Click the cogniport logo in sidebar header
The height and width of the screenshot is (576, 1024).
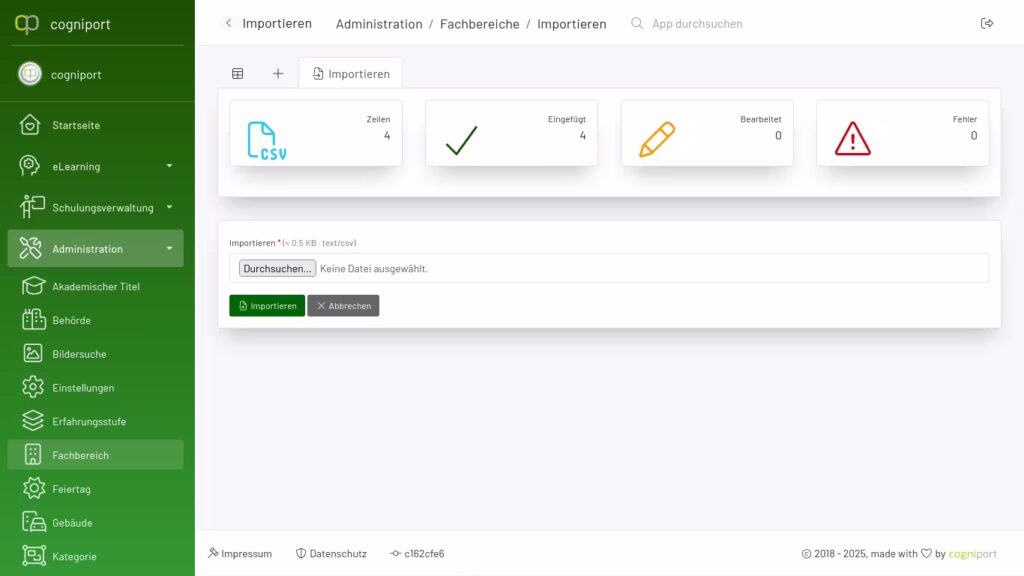coord(28,23)
